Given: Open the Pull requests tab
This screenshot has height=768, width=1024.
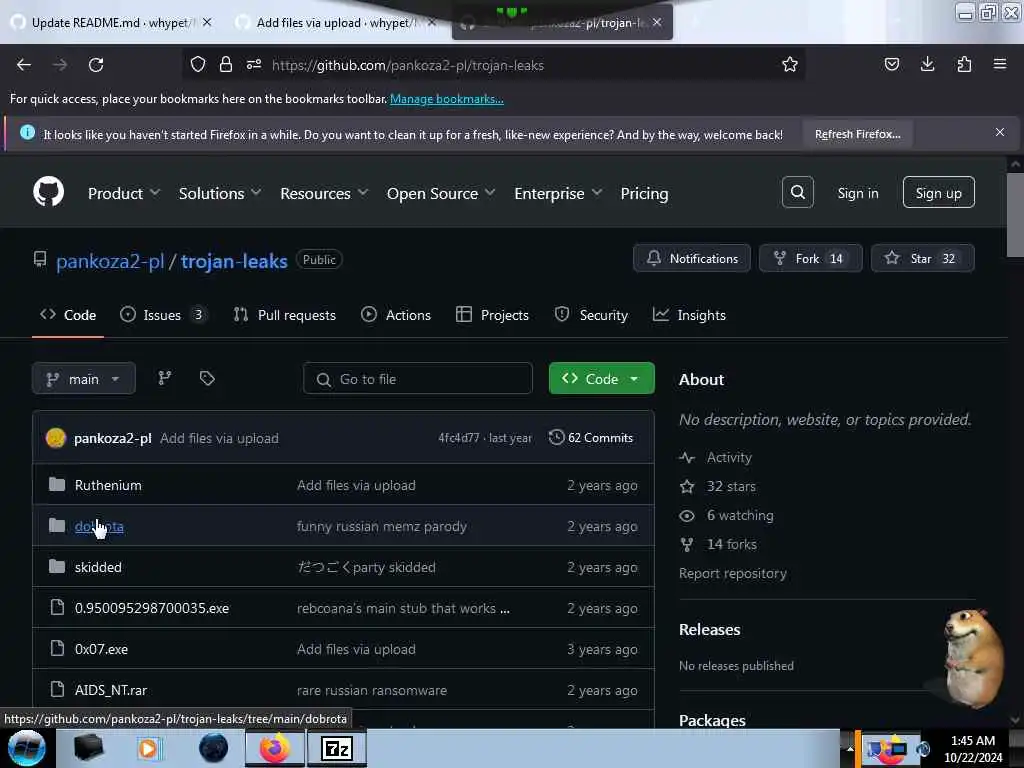Looking at the screenshot, I should [285, 315].
